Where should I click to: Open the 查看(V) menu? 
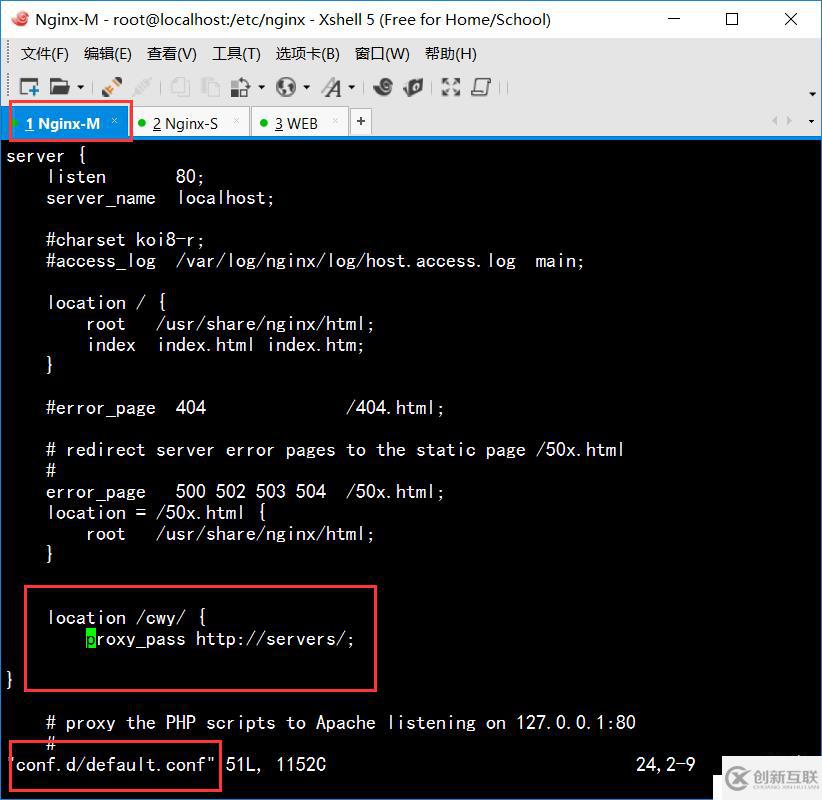coord(170,54)
